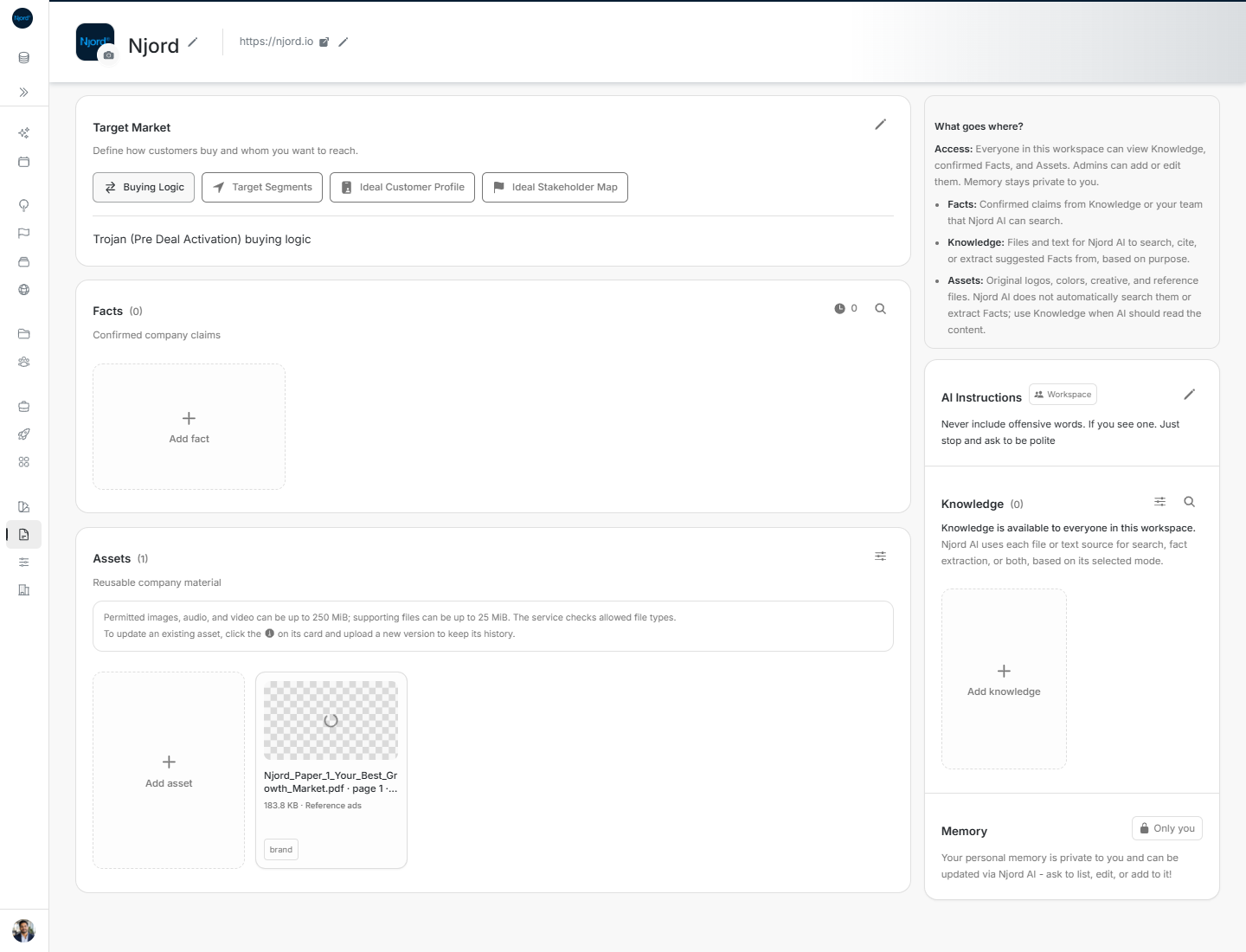Select the Buying Logic tab

144,187
